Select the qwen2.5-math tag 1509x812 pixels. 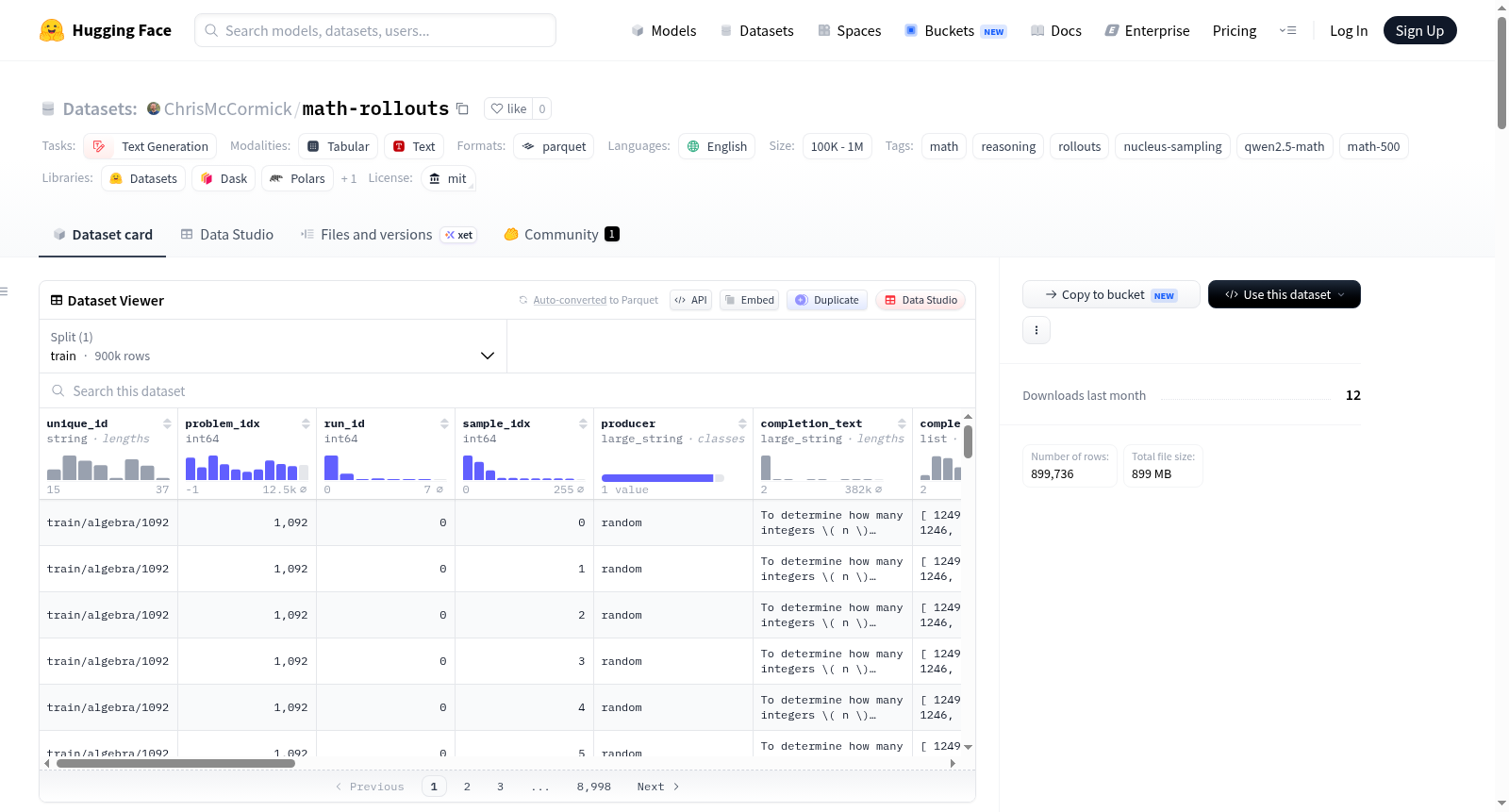click(x=1284, y=146)
